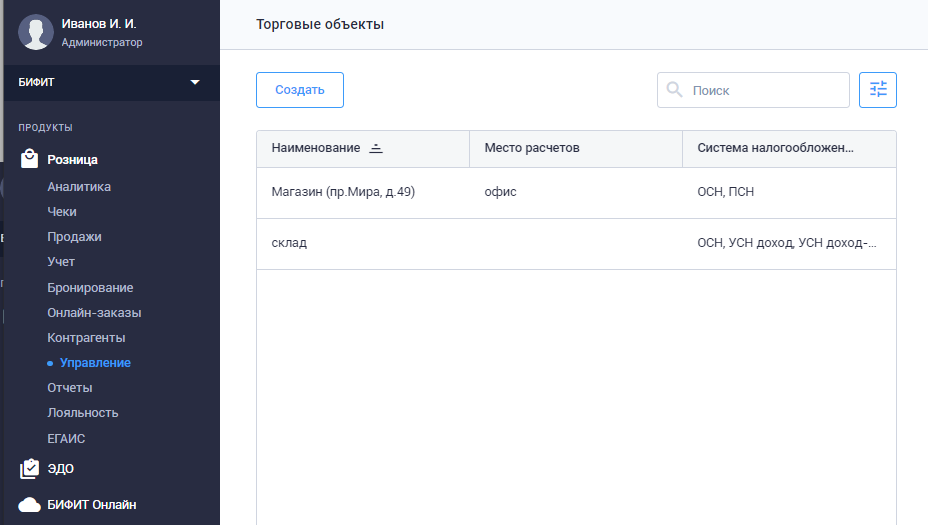Toggle sort arrow on Наименование column
The width and height of the screenshot is (928, 525).
[x=376, y=148]
